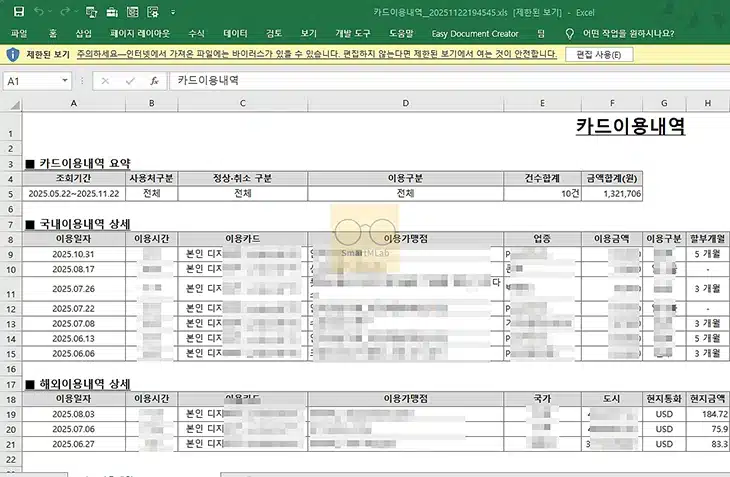
Task: Open the Undo history dropdown arrow
Action: click(x=50, y=12)
